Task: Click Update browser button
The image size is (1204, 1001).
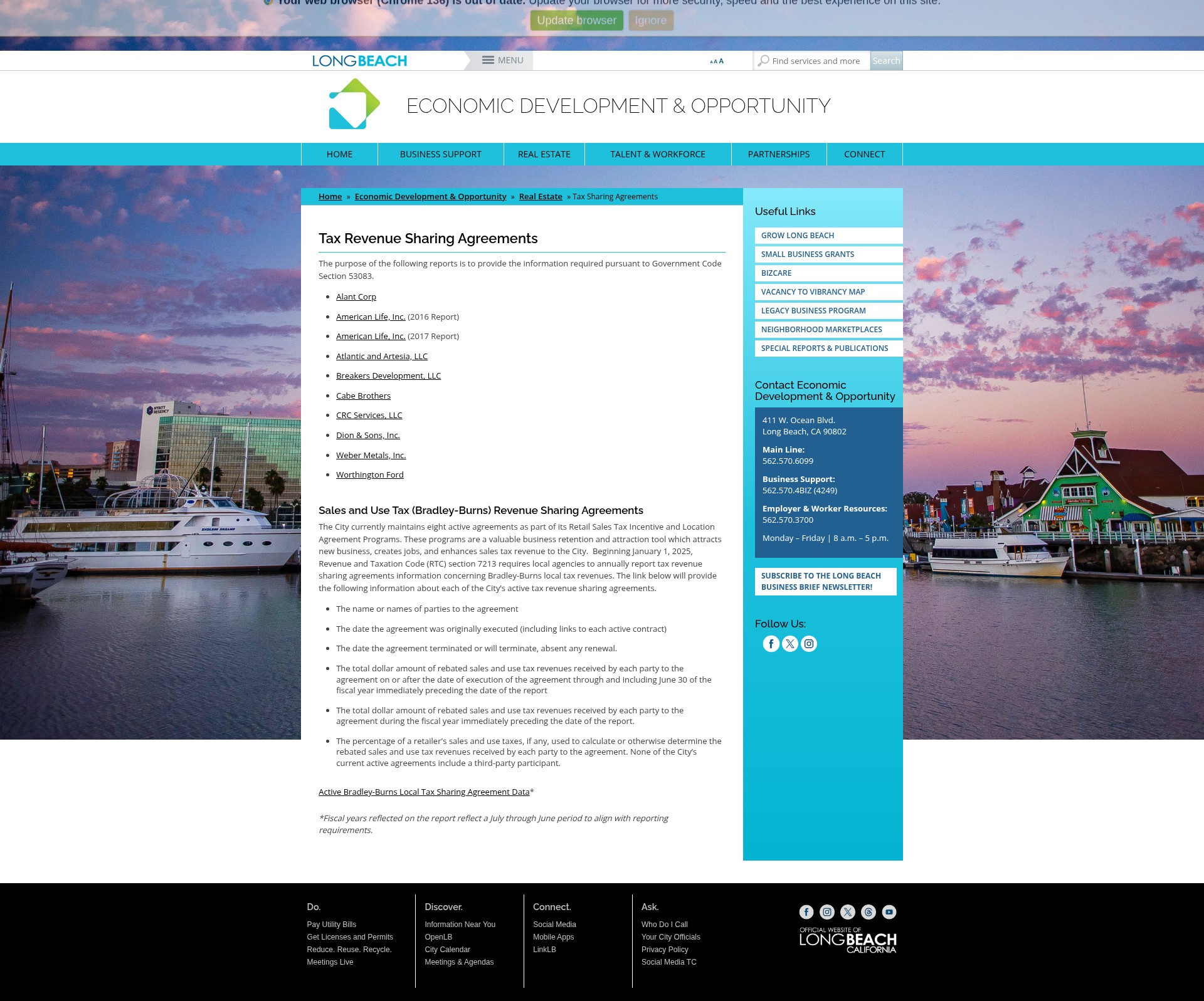Action: pyautogui.click(x=577, y=20)
